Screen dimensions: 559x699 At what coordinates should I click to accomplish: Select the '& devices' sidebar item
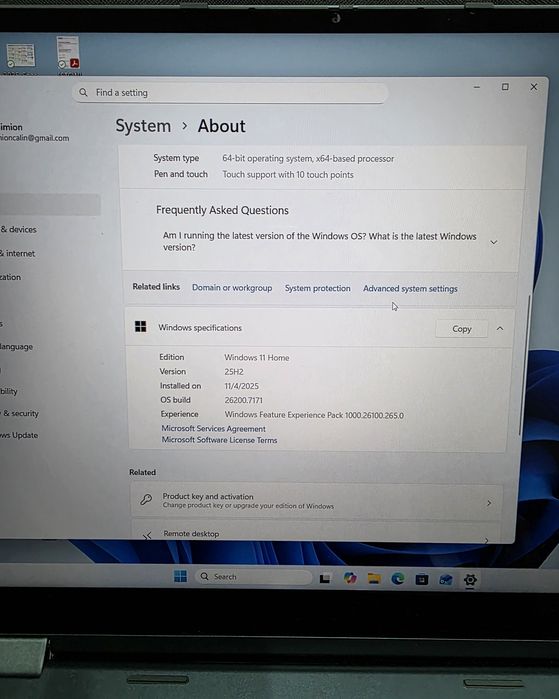[x=19, y=230]
